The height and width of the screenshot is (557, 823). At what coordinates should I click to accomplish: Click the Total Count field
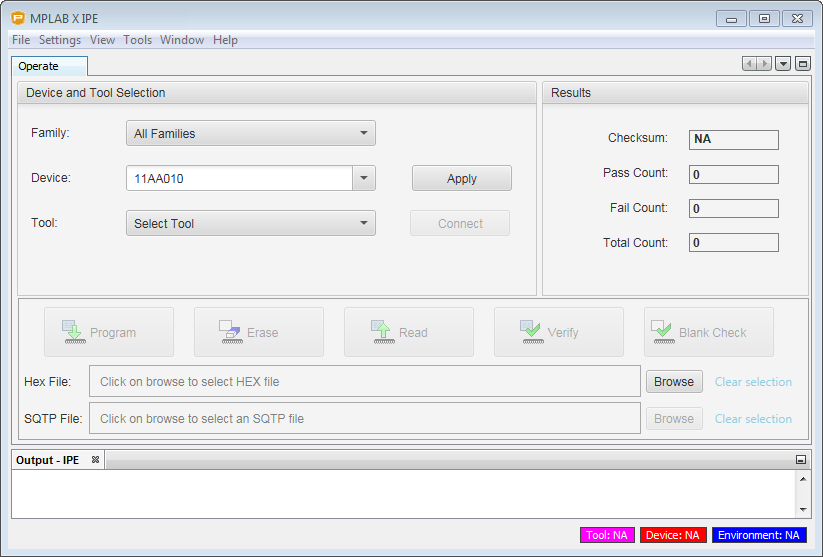pyautogui.click(x=733, y=243)
